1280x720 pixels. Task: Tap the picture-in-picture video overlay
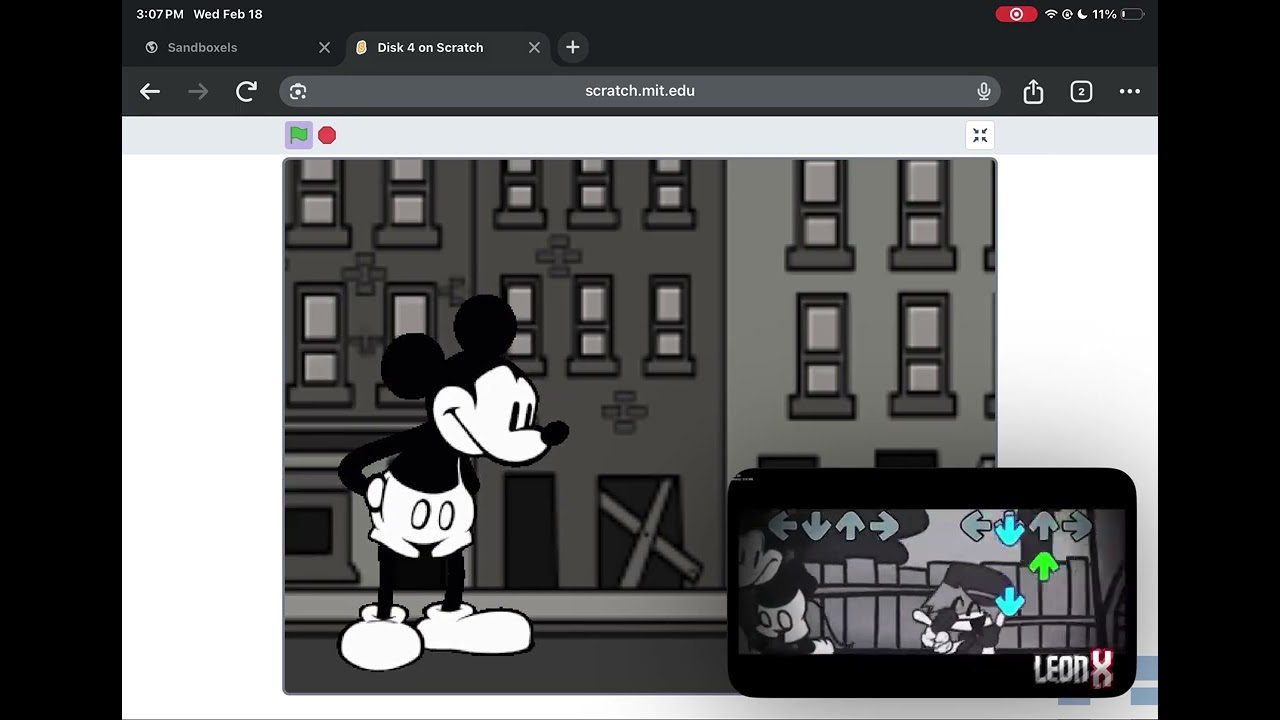click(932, 582)
